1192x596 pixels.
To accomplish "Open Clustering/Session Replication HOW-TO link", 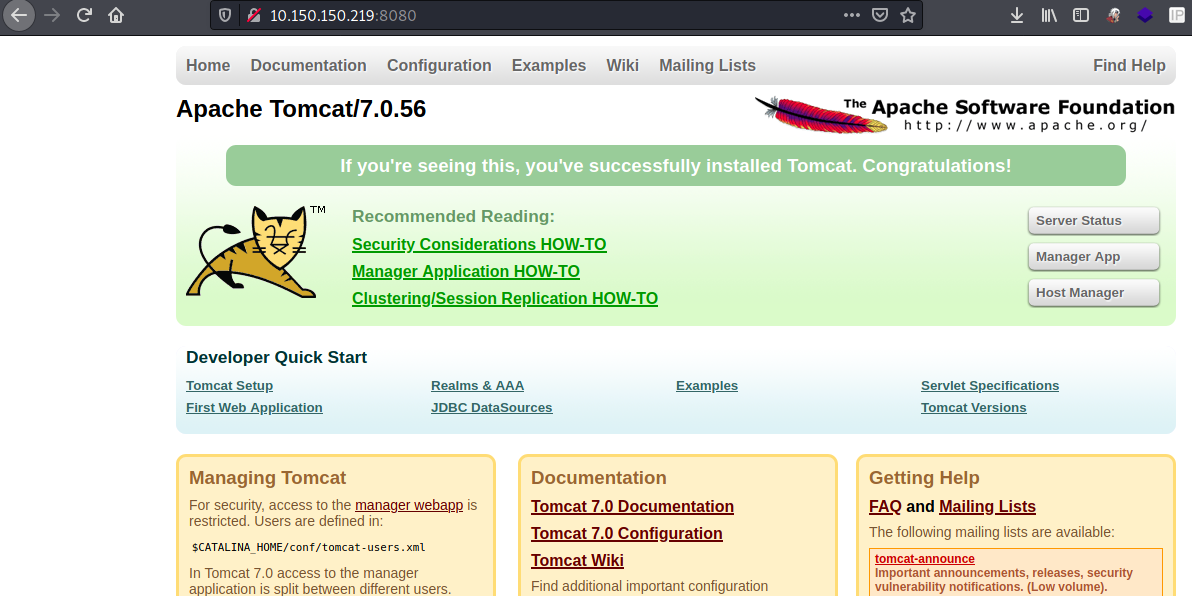I will [x=505, y=299].
